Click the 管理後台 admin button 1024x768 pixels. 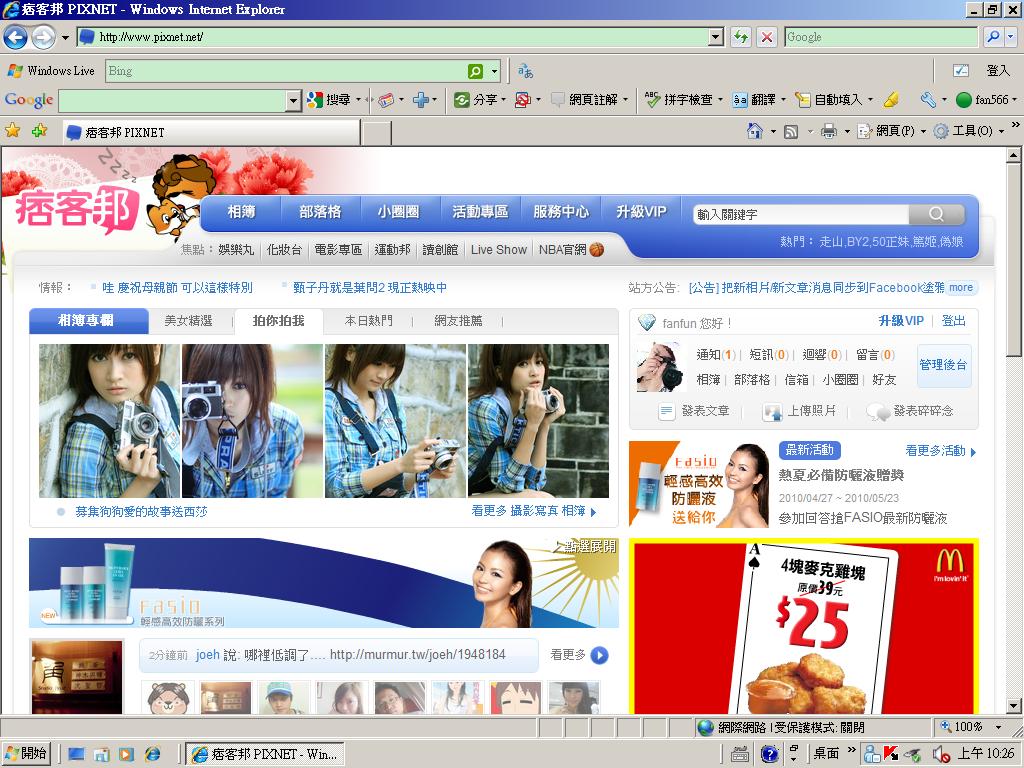point(943,365)
